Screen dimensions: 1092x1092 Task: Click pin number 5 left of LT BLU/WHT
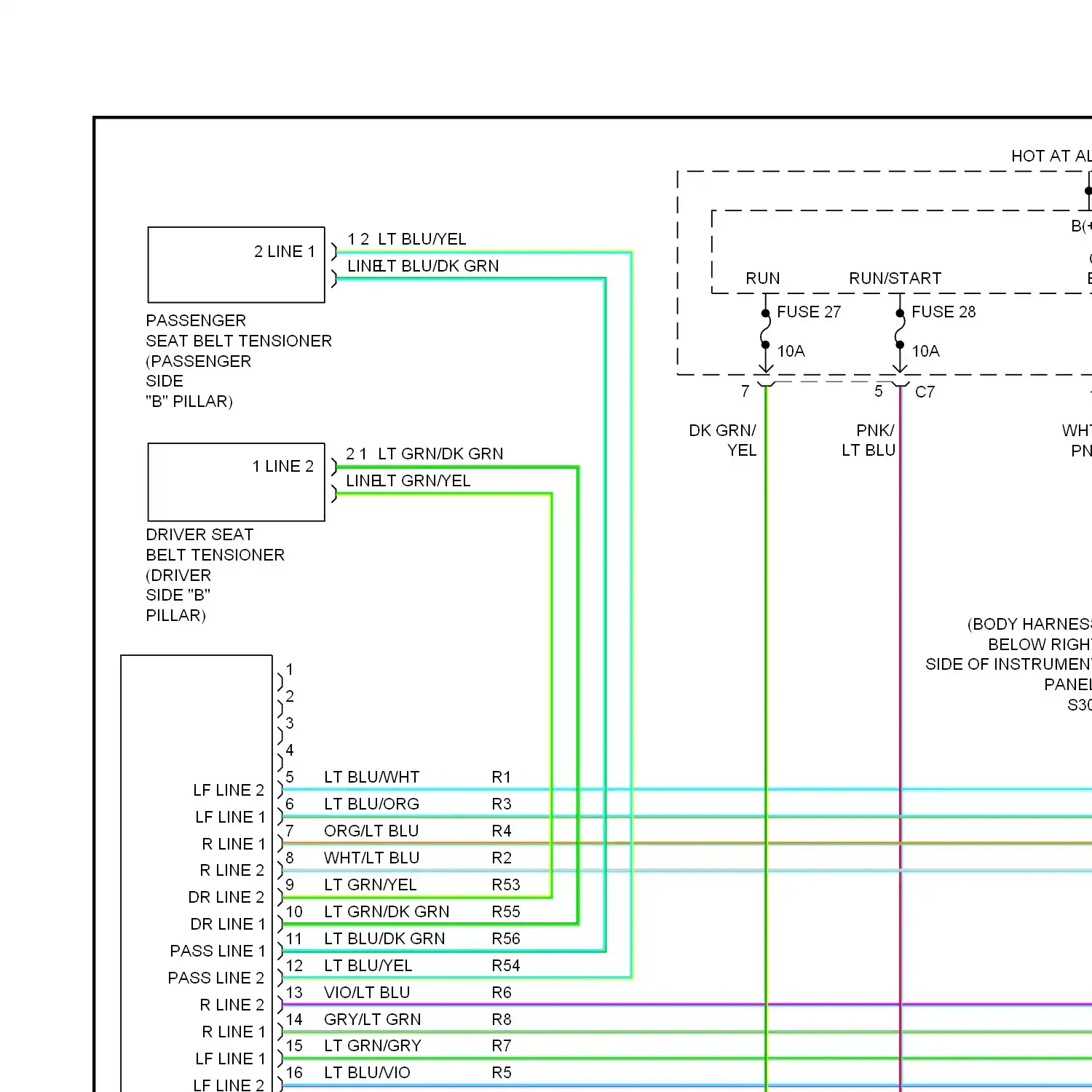point(290,777)
